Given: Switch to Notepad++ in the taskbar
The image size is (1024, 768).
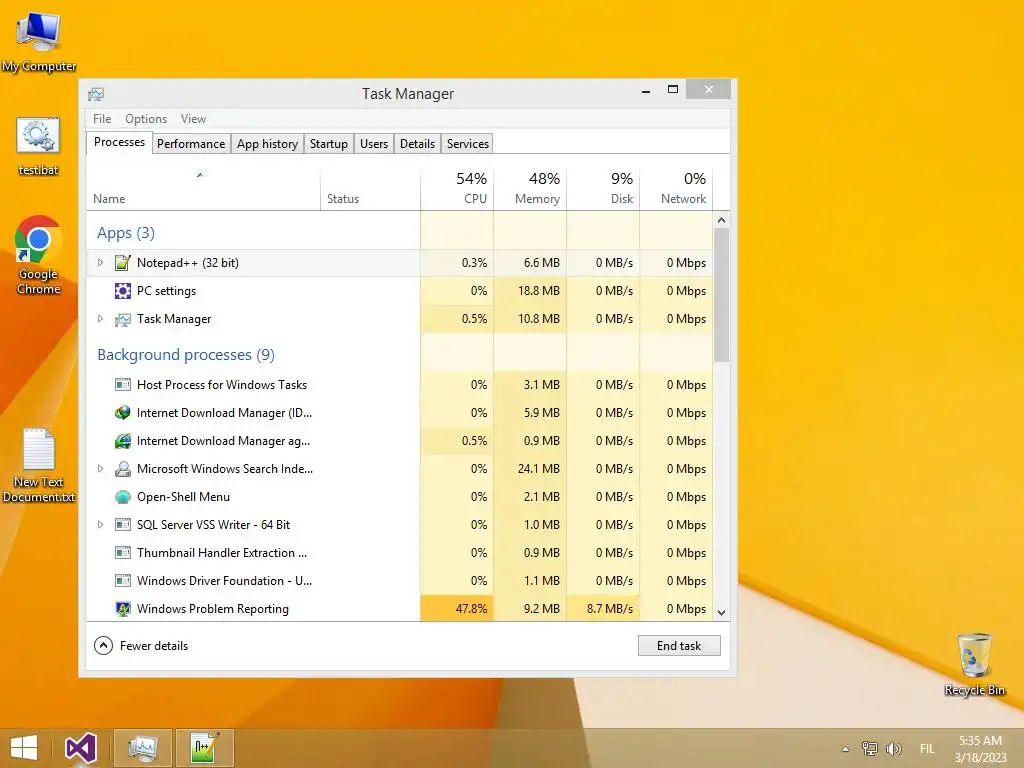Looking at the screenshot, I should click(x=204, y=748).
